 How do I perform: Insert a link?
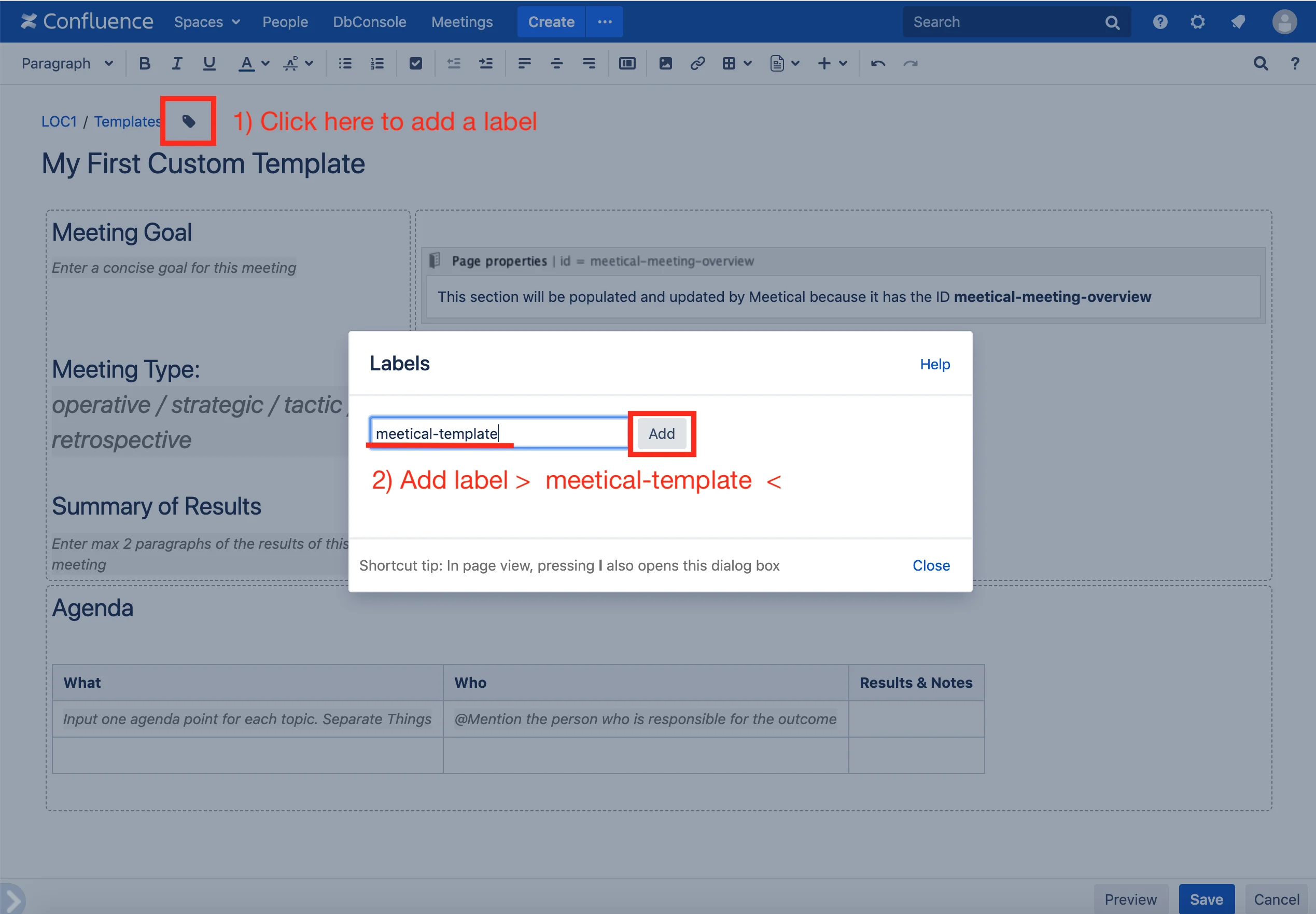[697, 64]
